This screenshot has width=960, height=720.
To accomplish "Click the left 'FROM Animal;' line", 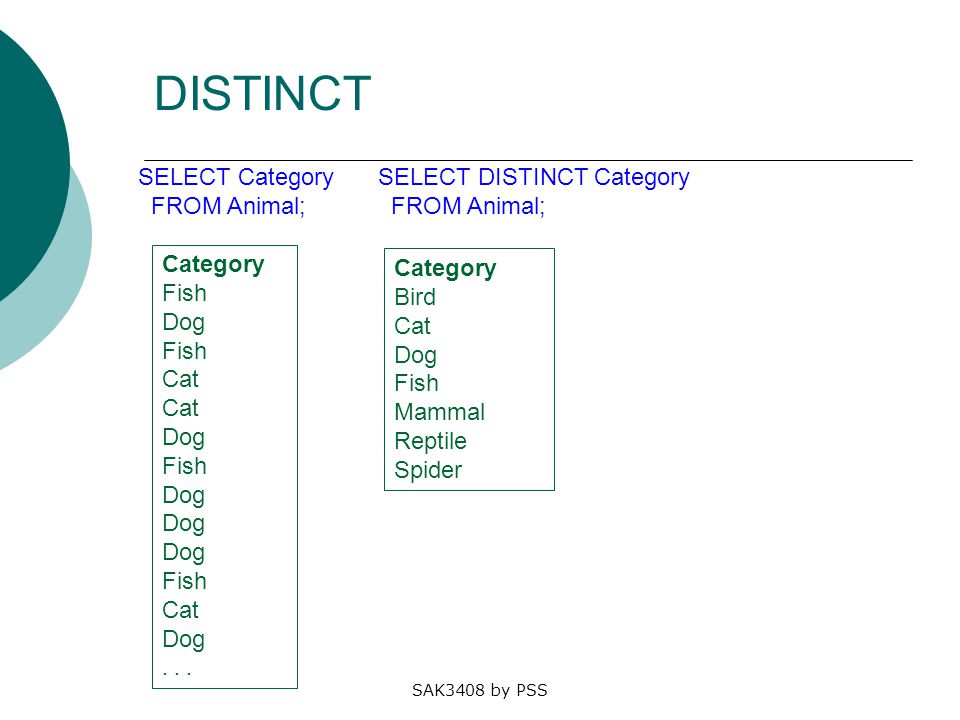I will click(228, 206).
